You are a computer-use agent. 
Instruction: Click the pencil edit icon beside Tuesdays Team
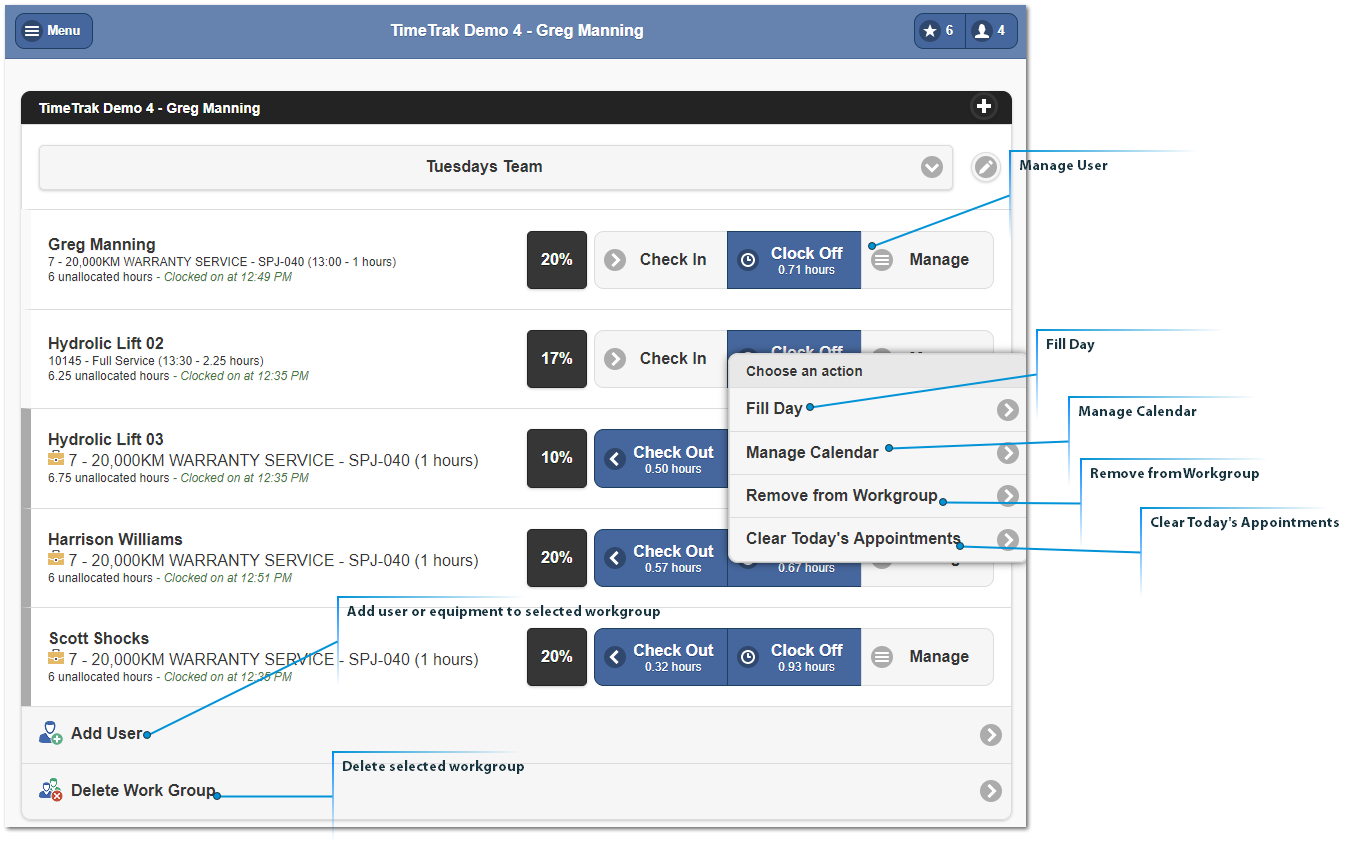[986, 167]
